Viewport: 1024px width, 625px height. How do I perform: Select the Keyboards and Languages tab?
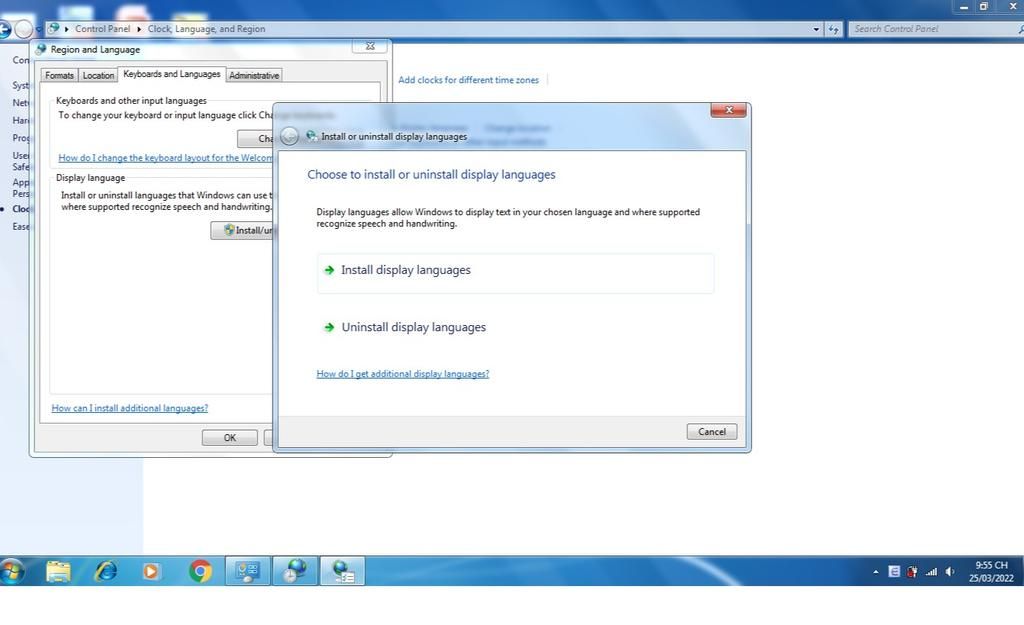172,74
